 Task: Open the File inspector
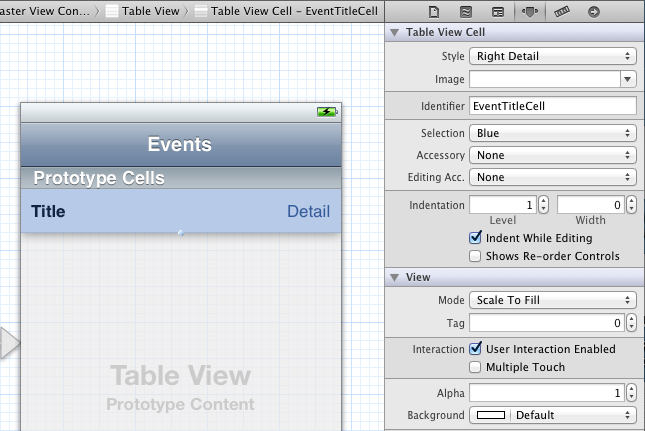434,12
